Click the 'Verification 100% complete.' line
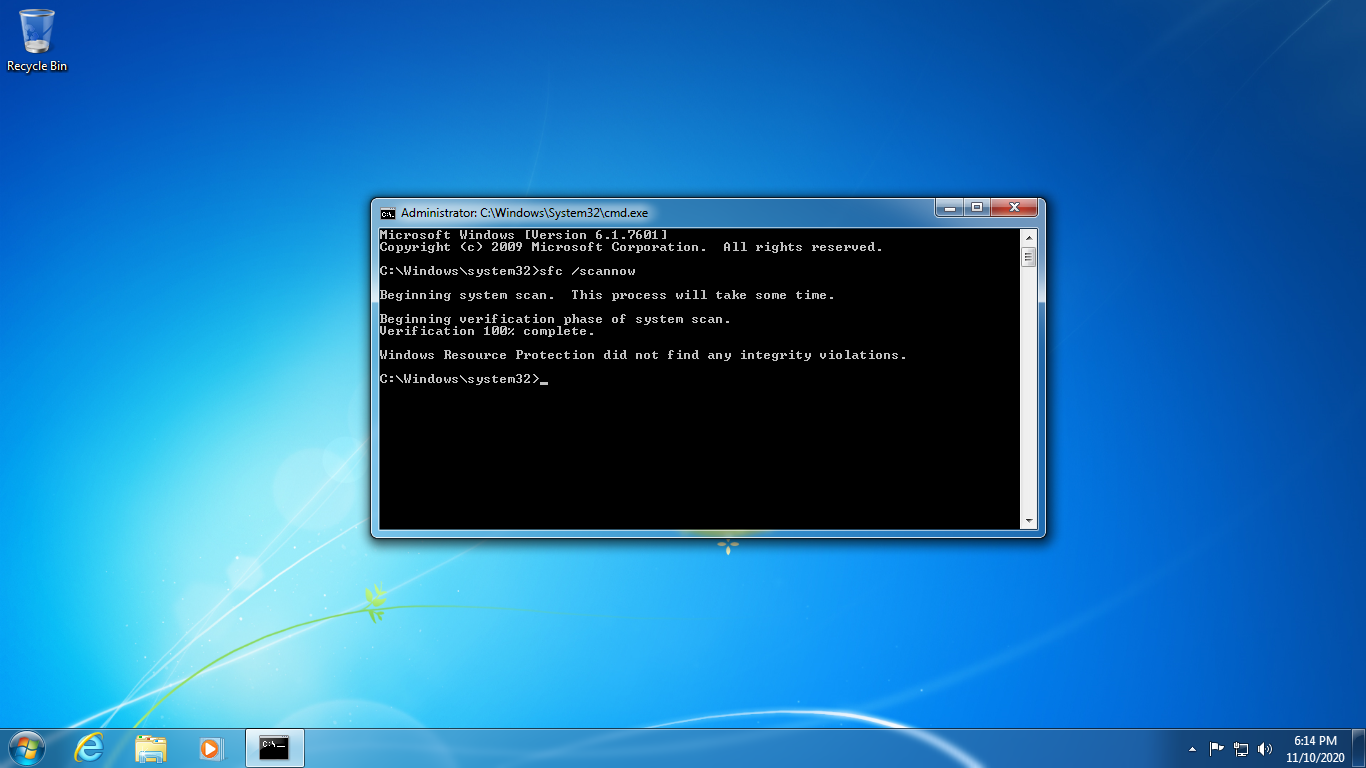The image size is (1366, 768). point(487,331)
